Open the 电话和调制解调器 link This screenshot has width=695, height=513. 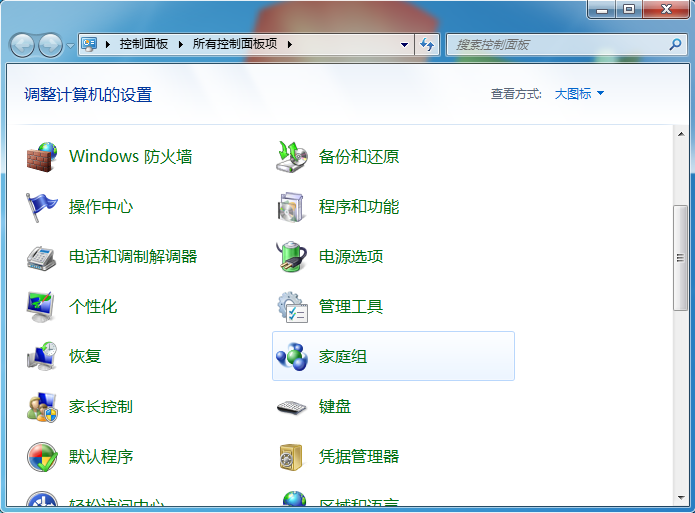click(x=133, y=257)
